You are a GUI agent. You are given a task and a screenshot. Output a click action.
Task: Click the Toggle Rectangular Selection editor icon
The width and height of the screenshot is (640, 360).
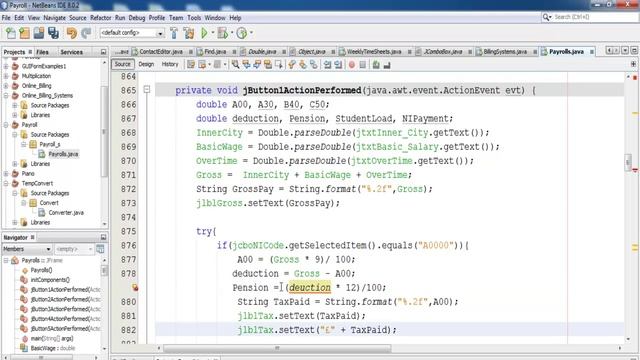(279, 64)
